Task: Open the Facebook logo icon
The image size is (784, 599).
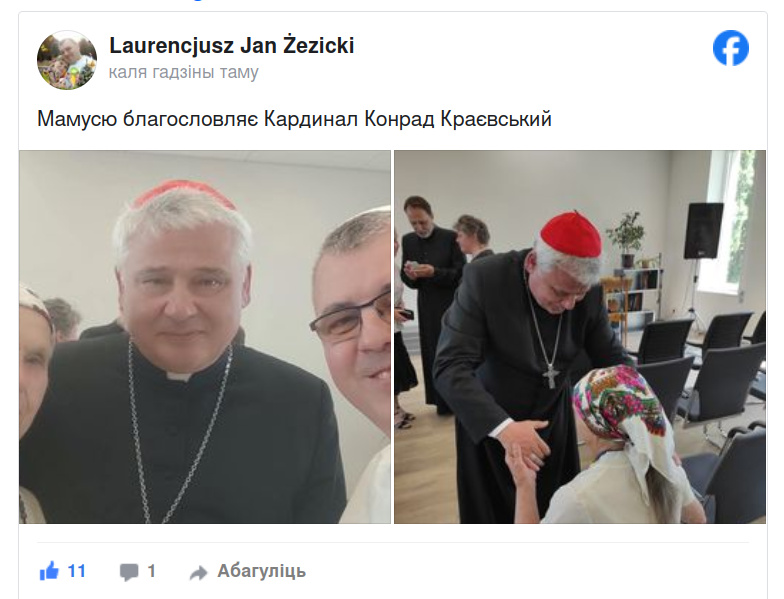Action: (730, 48)
